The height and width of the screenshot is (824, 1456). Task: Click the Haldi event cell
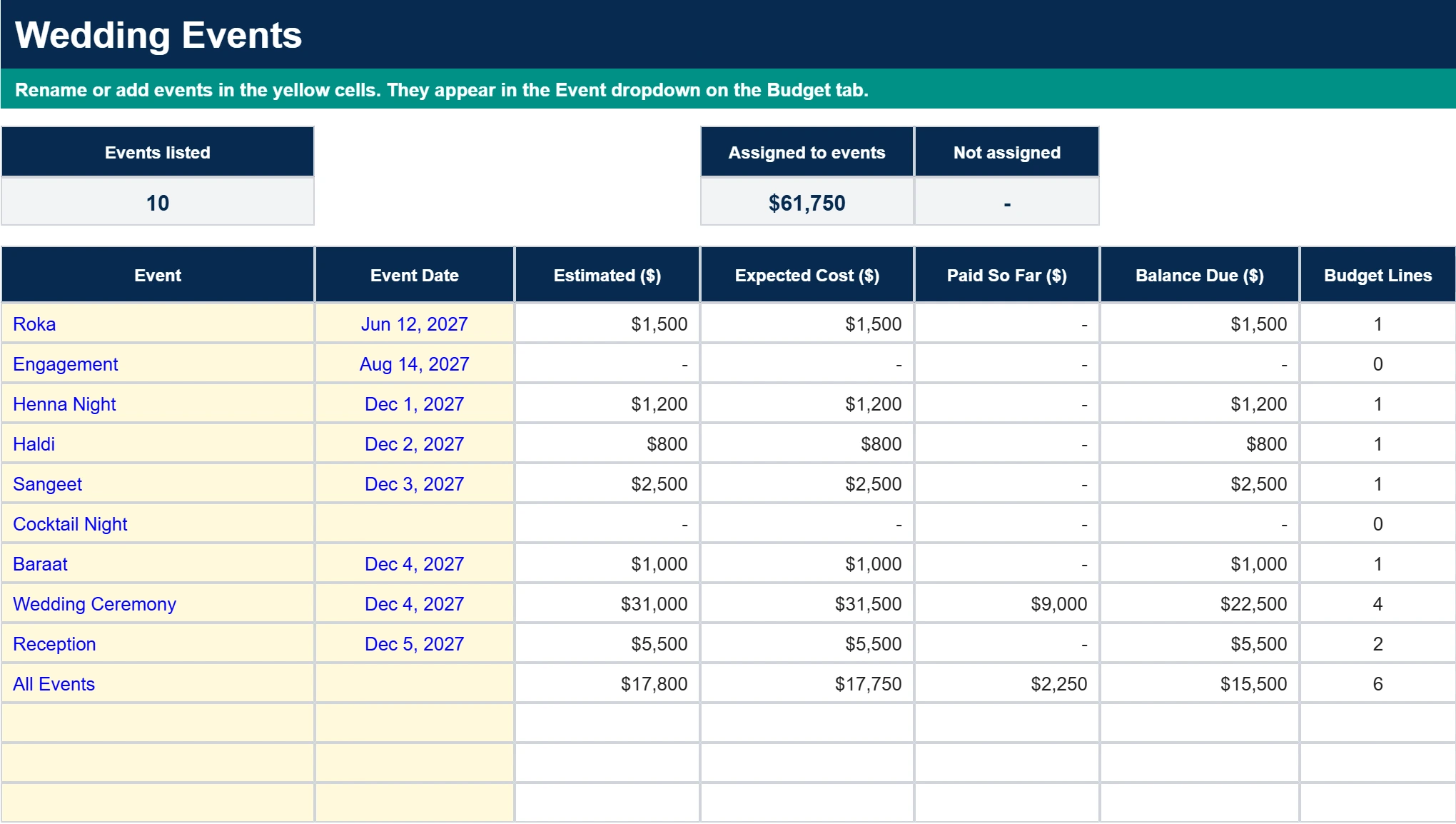(x=158, y=444)
